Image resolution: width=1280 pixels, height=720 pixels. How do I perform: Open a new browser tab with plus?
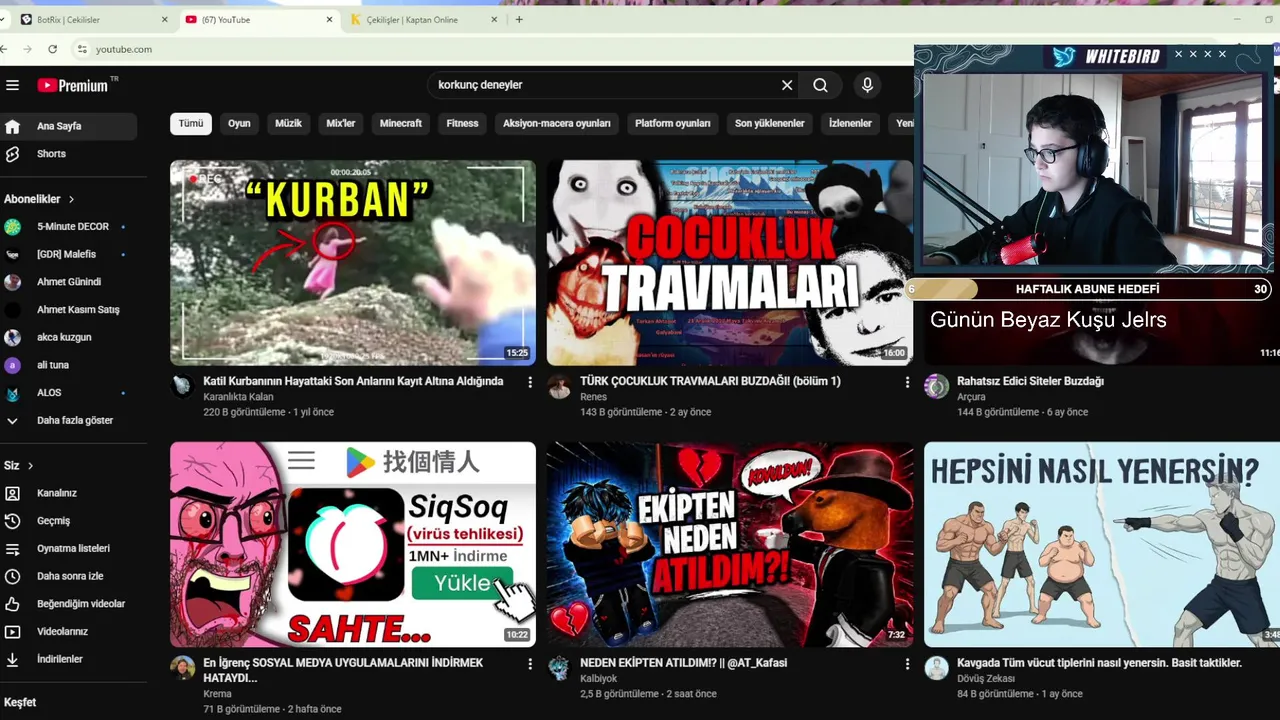click(x=519, y=20)
